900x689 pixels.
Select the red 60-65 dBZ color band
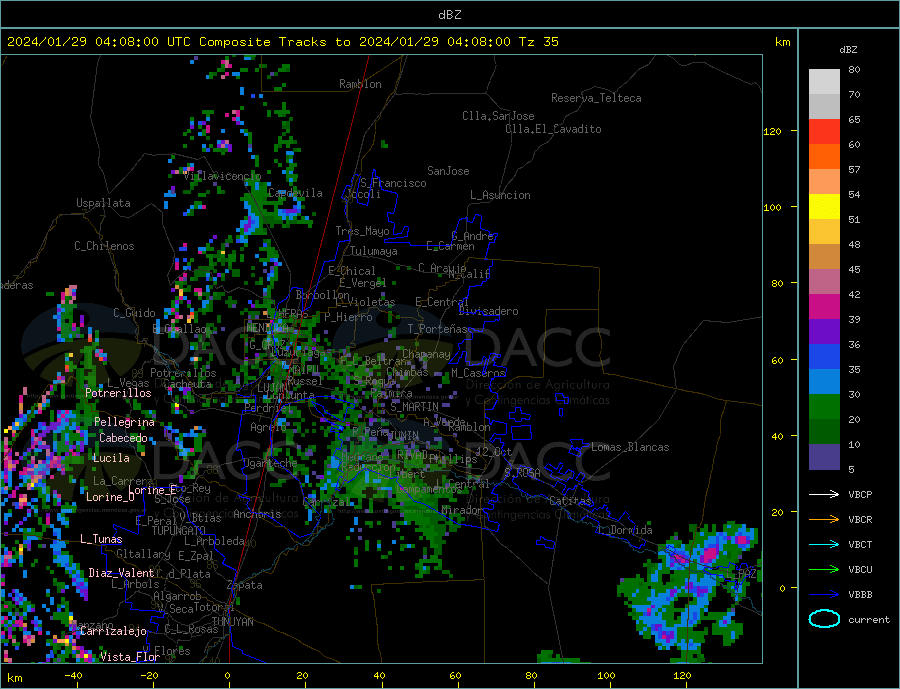coord(824,131)
